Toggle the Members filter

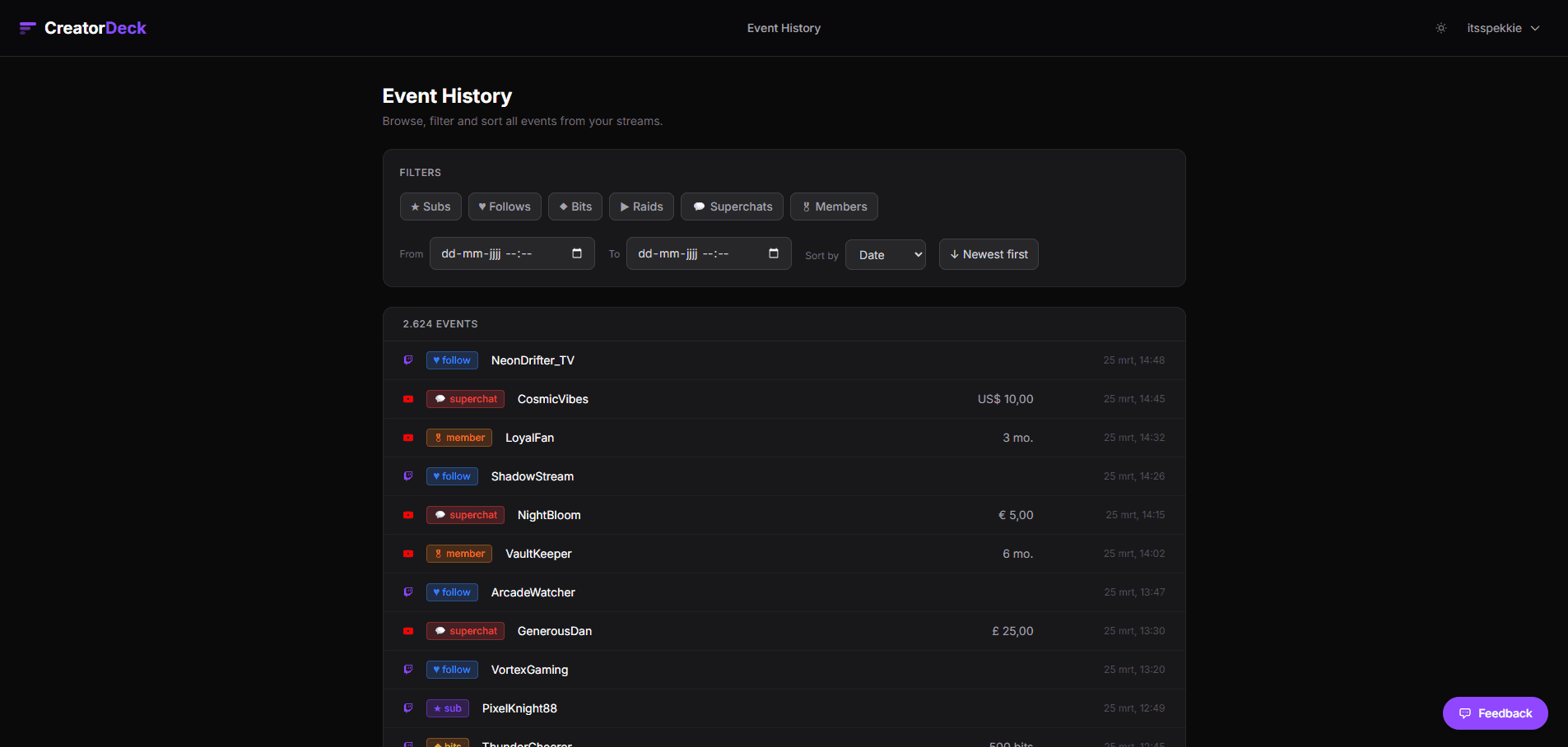point(834,206)
